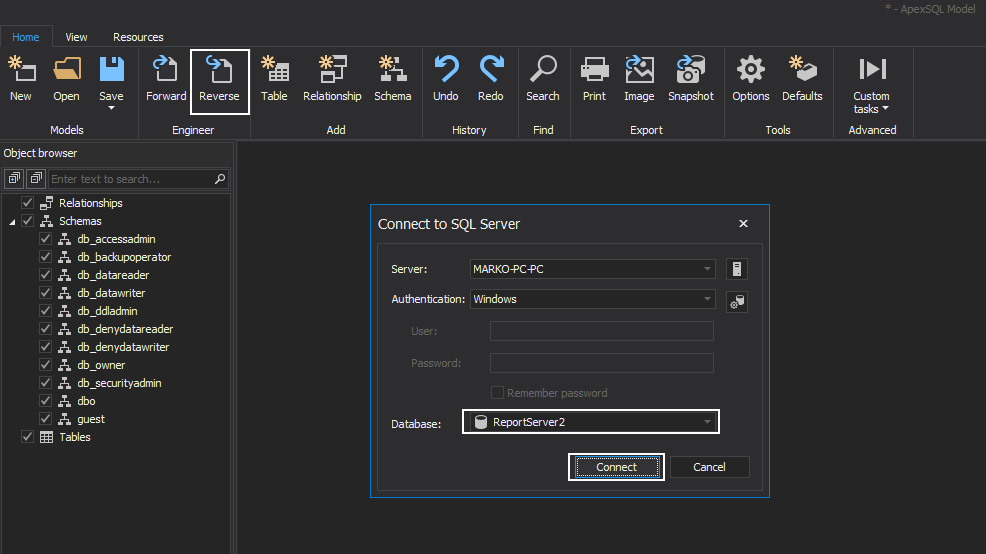Add a new Table
Viewport: 986px width, 554px height.
point(274,79)
